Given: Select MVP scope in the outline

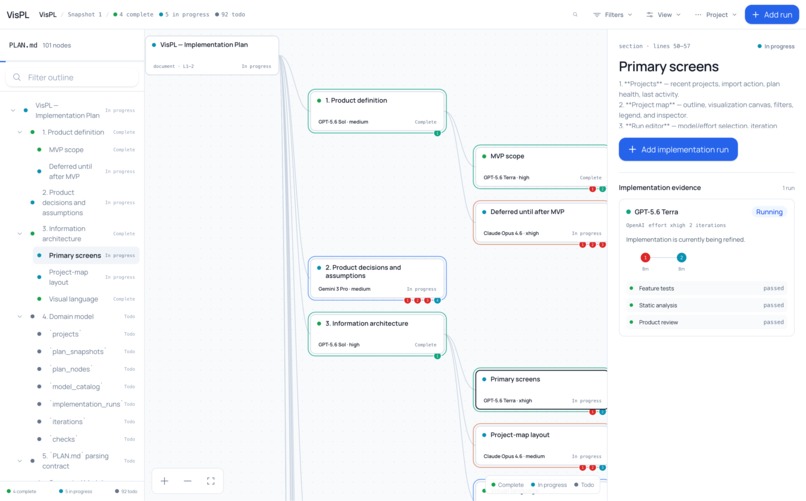Looking at the screenshot, I should [x=86, y=150].
